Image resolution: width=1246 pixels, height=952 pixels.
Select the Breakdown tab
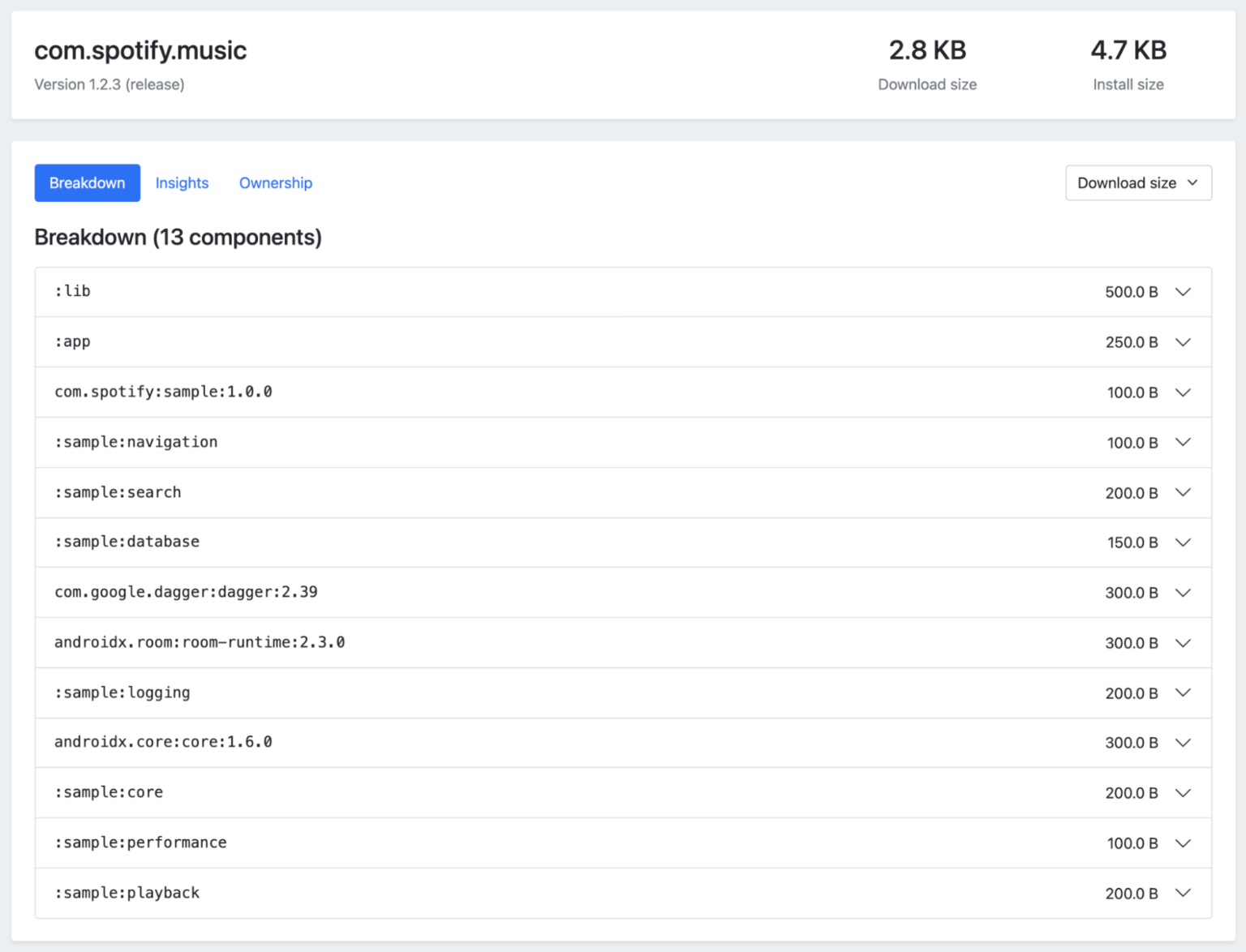87,182
